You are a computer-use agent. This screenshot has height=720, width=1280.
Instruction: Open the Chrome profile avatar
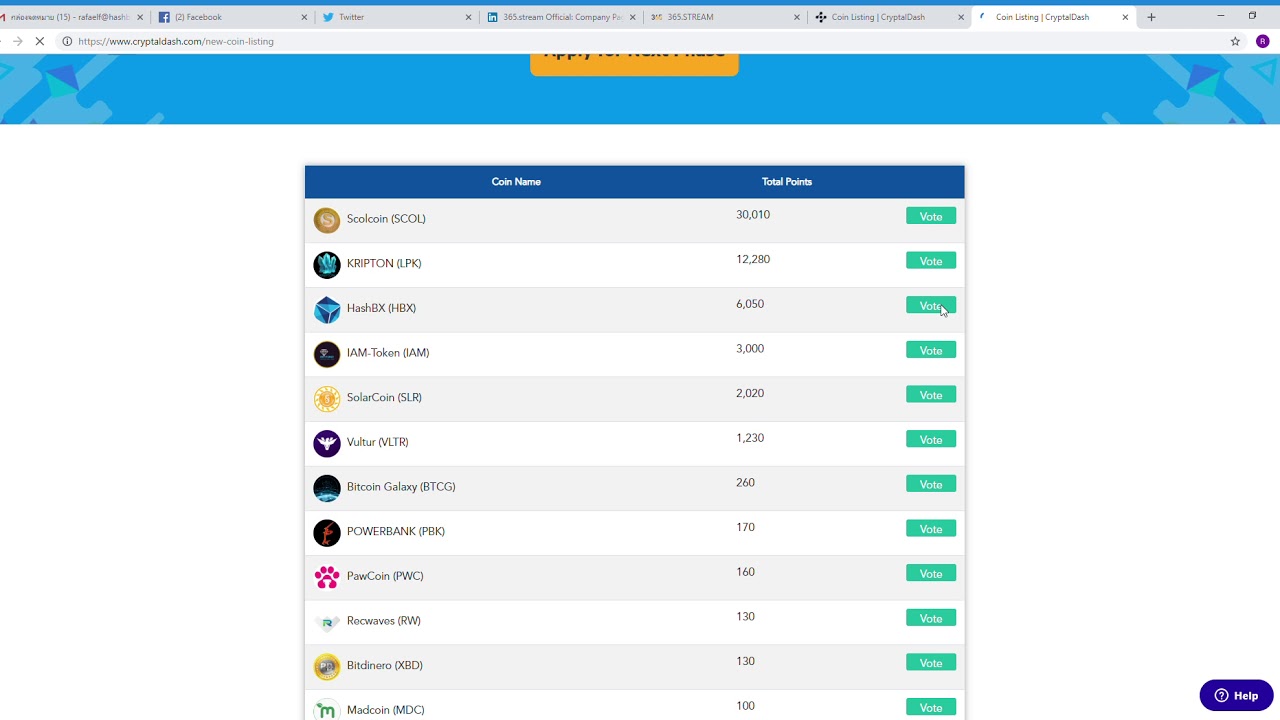tap(1262, 41)
